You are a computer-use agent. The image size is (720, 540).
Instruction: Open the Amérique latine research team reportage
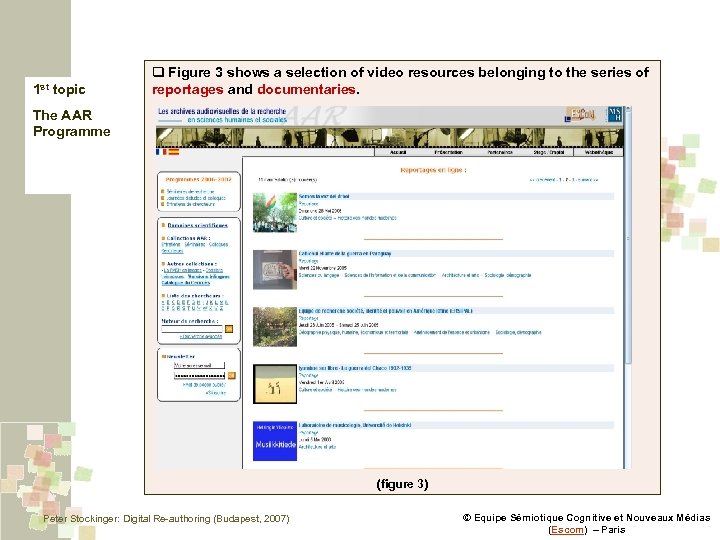point(385,311)
